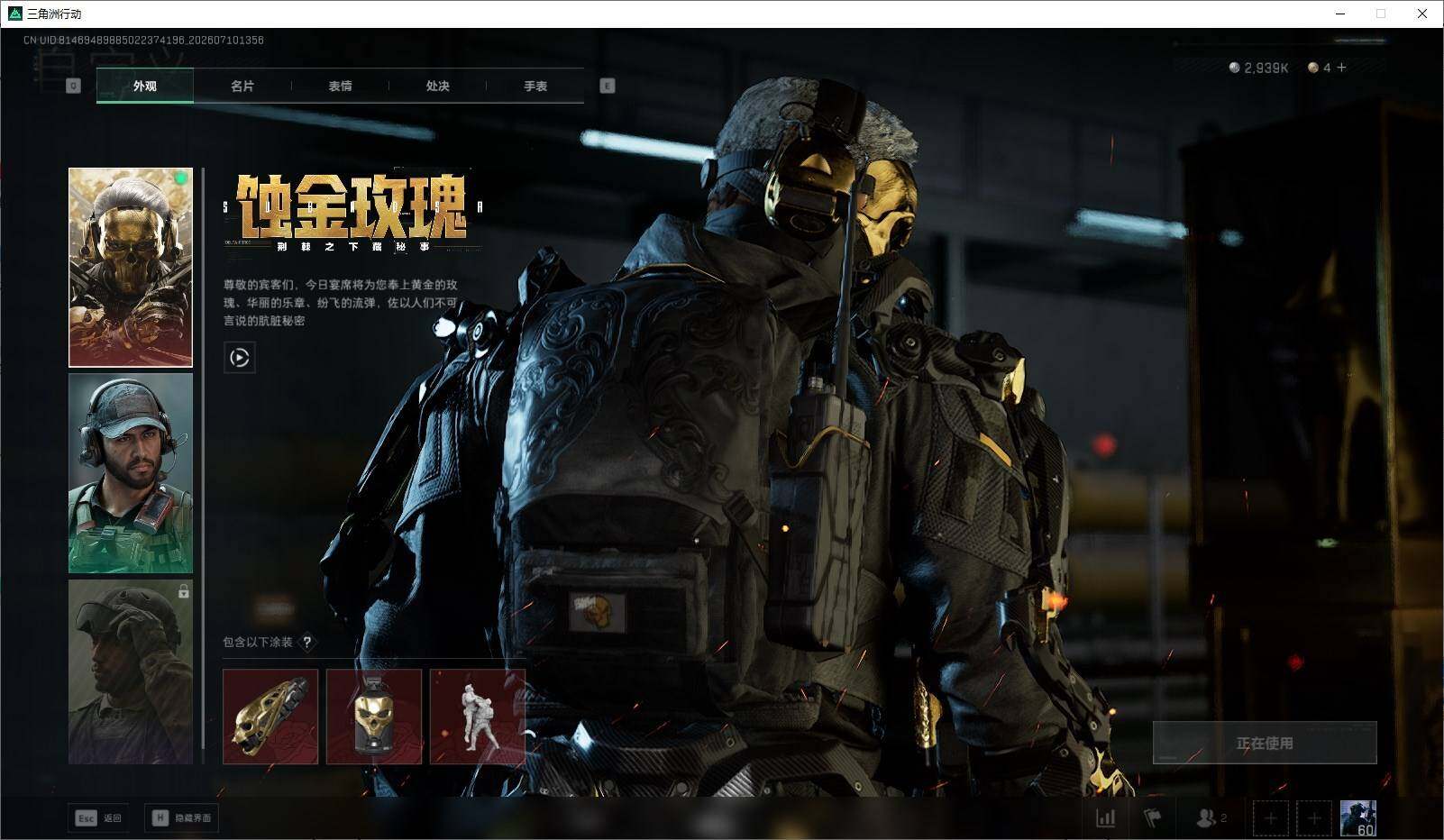Play the 蚀金玫瑰 skin preview video

coord(239,358)
